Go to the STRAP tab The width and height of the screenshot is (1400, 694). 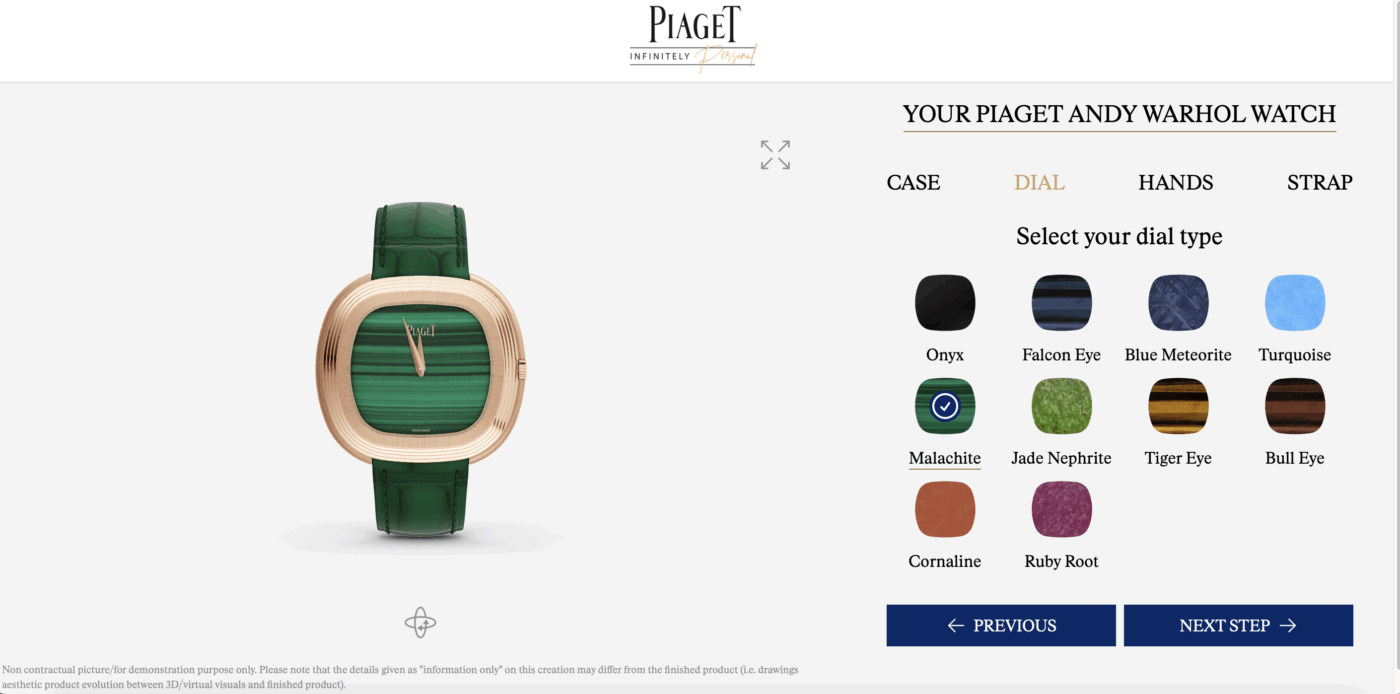(1320, 183)
